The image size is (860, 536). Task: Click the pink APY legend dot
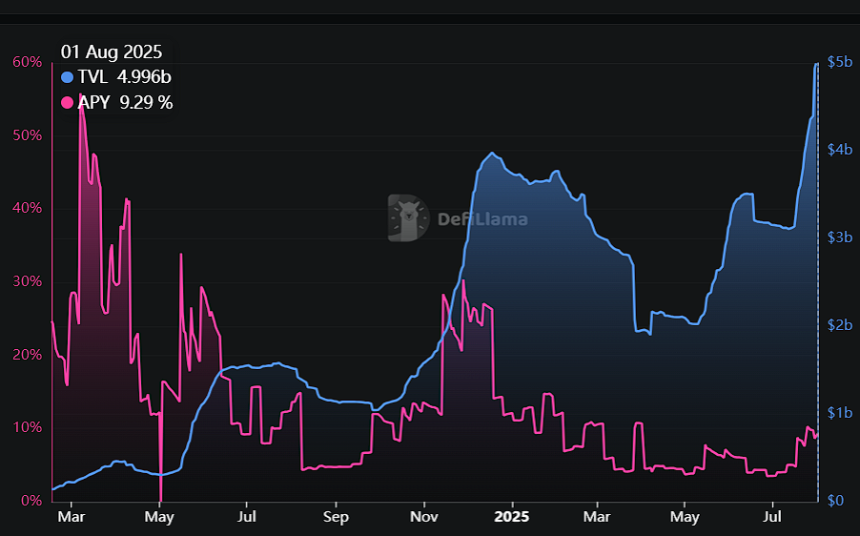coord(67,103)
